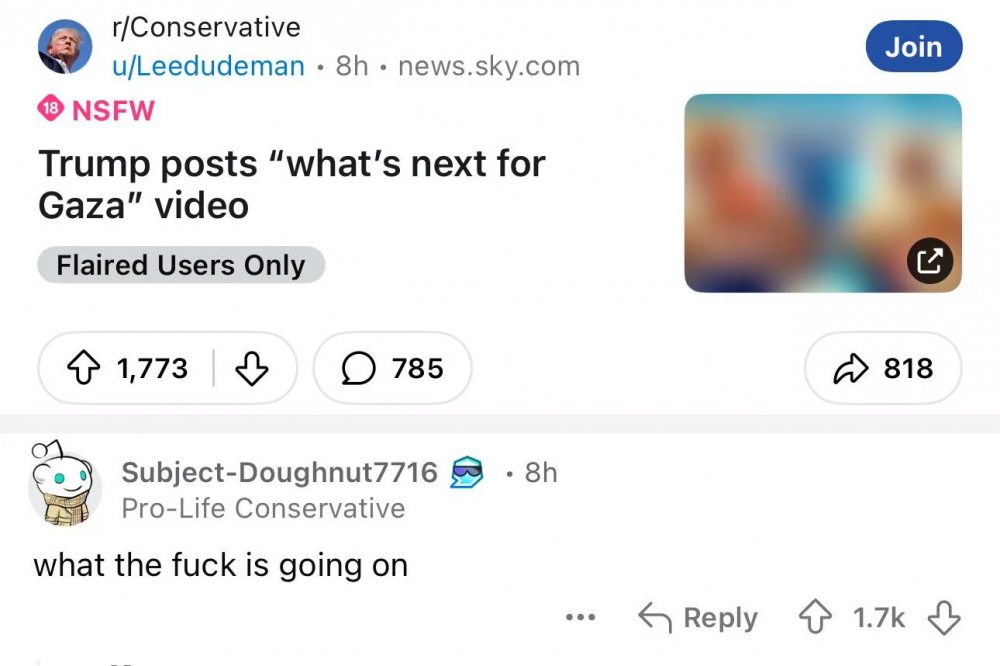Open the r/Conservative subreddit page
1000x666 pixels.
click(206, 27)
